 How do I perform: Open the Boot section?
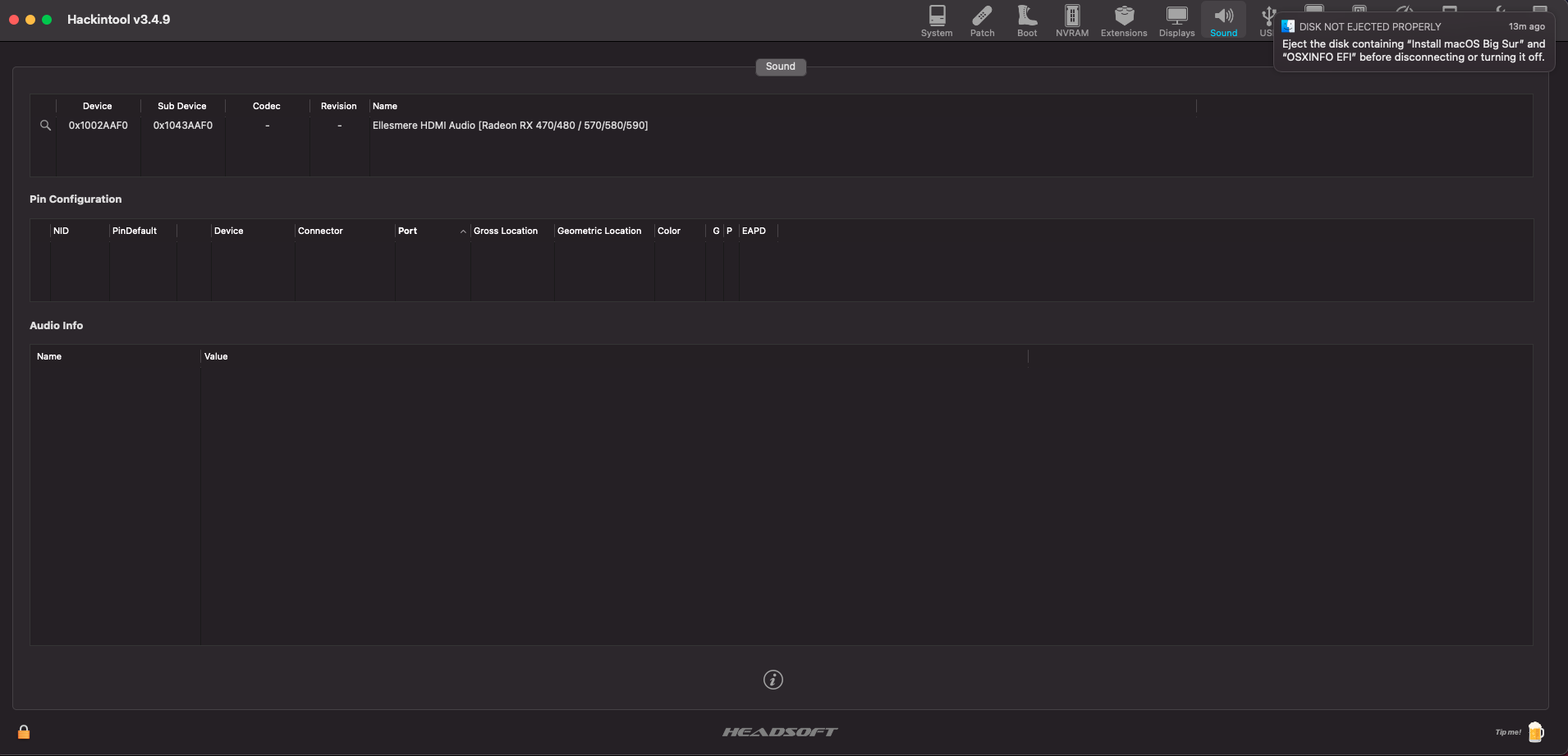tap(1027, 20)
